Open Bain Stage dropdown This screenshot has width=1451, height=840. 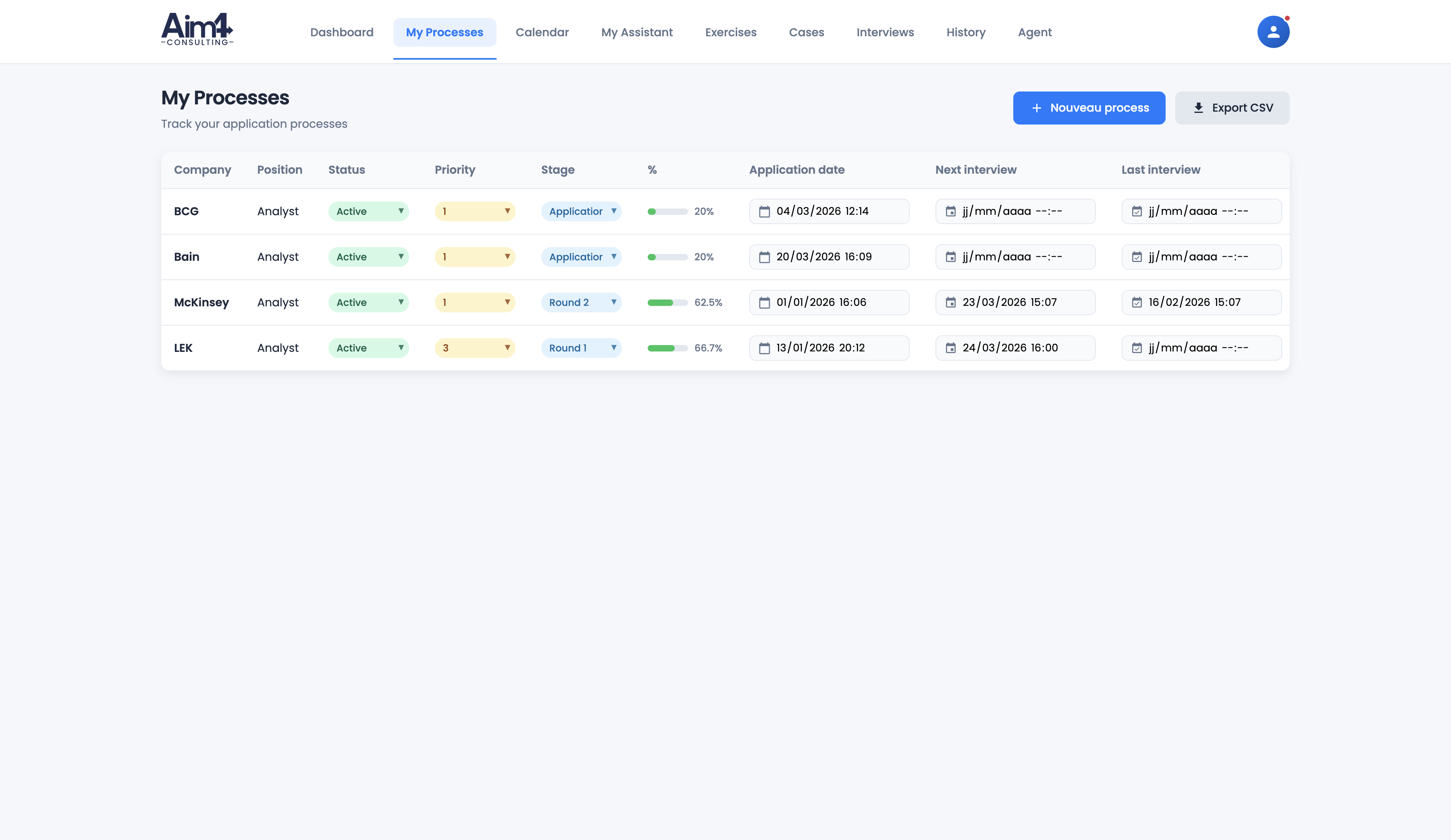[x=581, y=257]
